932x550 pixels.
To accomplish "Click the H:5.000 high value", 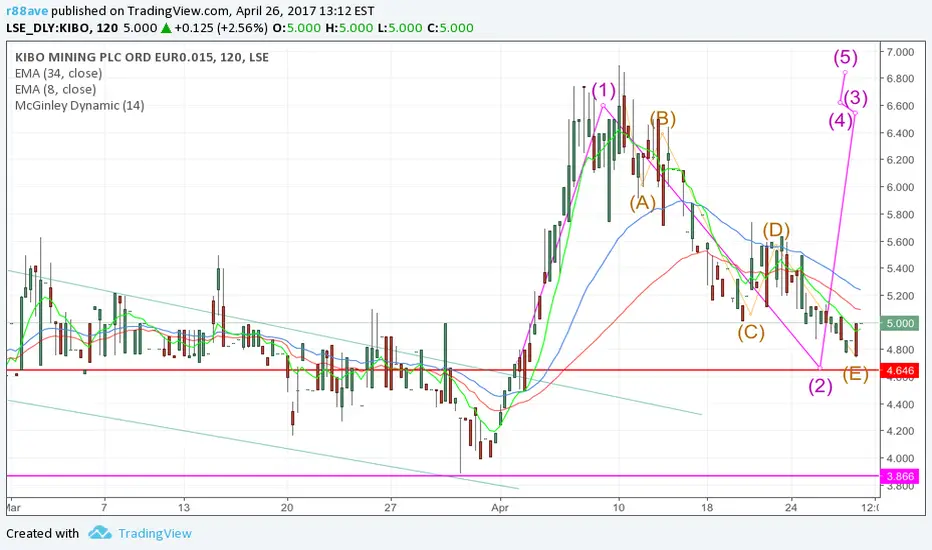I will pos(349,28).
